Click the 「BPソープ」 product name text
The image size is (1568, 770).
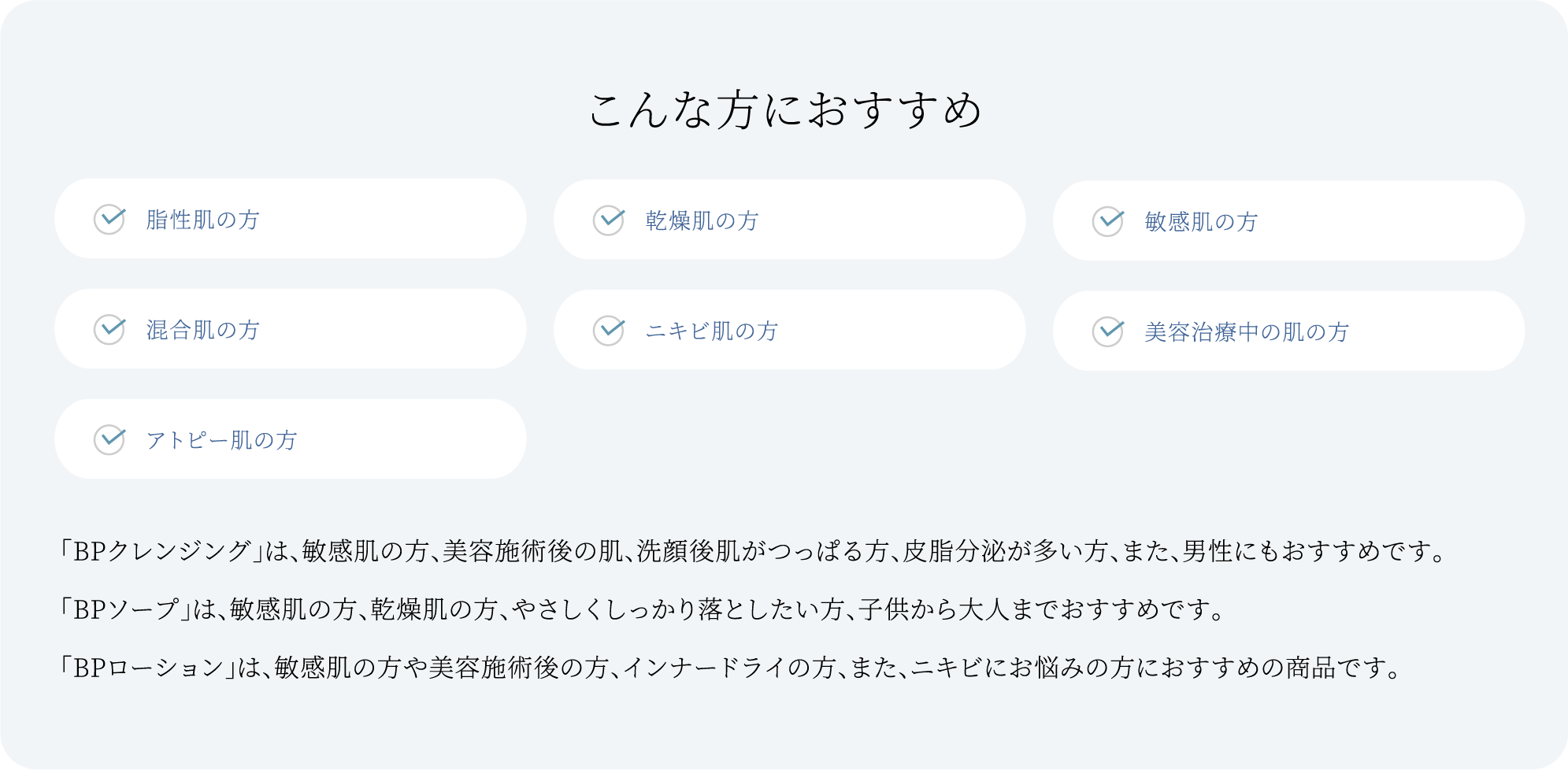(124, 609)
